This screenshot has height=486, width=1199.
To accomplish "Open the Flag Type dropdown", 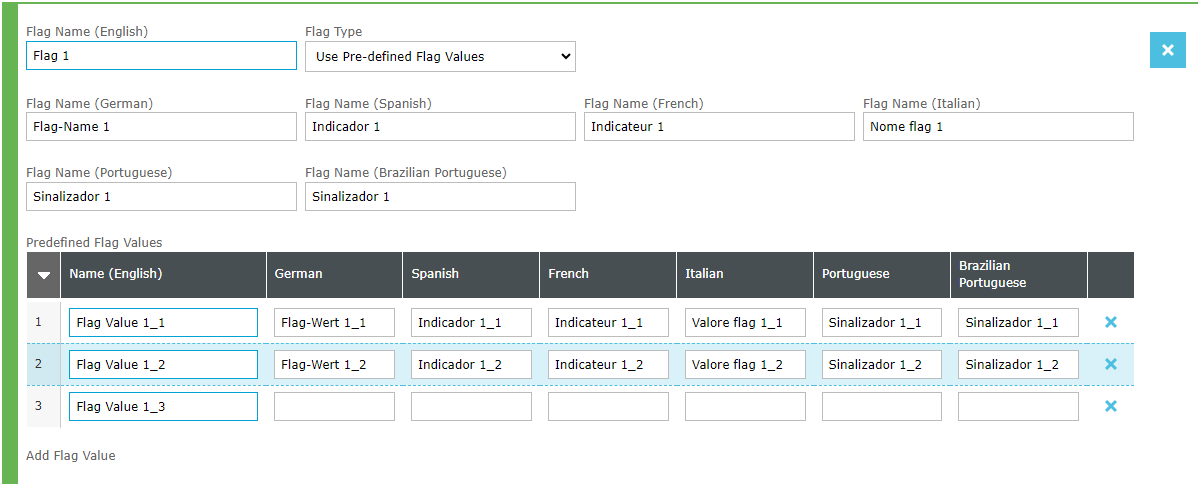I will click(440, 57).
